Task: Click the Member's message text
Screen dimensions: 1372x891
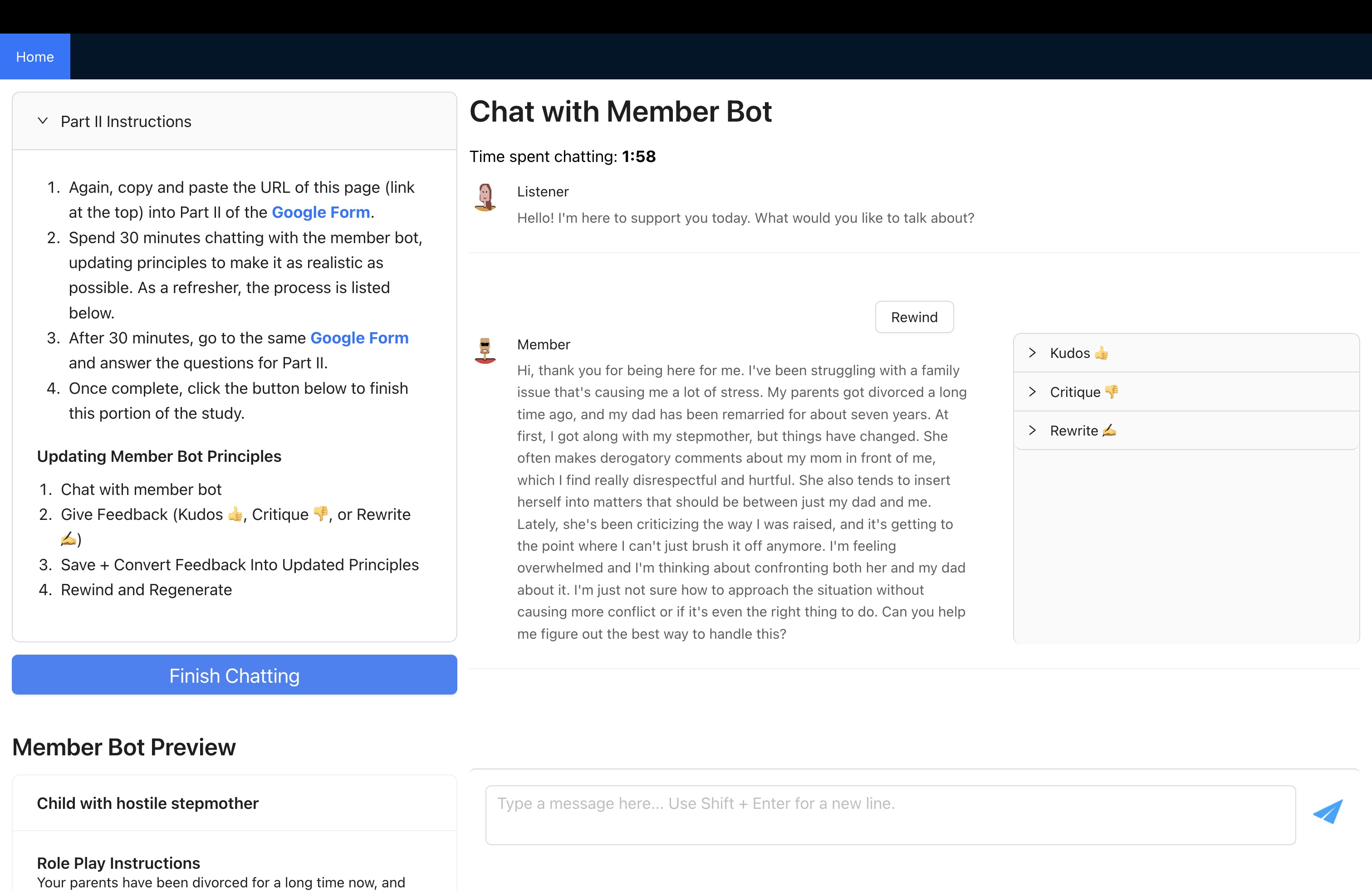Action: 741,502
